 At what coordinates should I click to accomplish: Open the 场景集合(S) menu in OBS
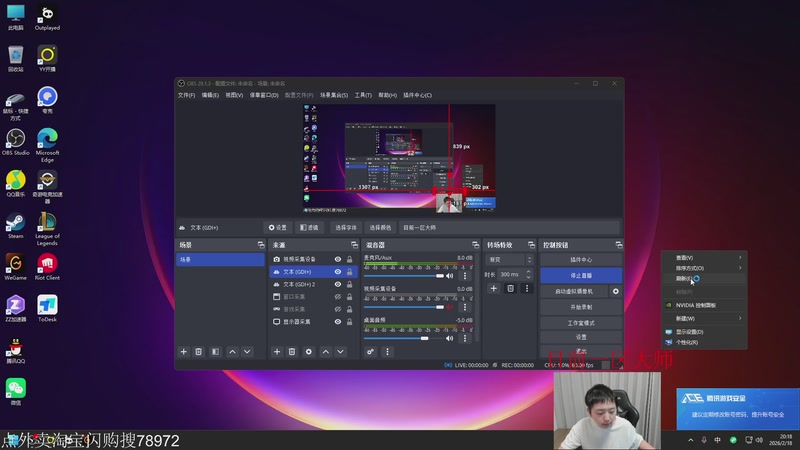334,95
